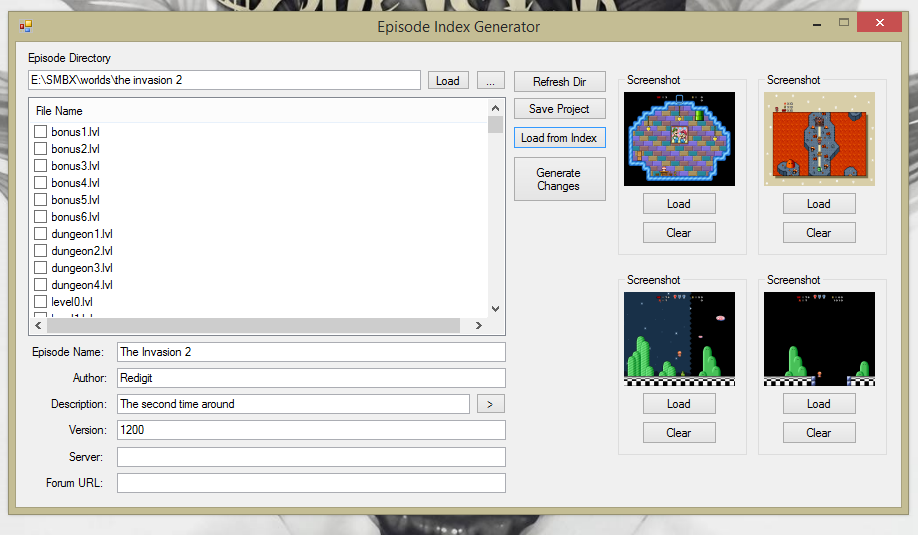Check the bonus1.lvl checkbox
The height and width of the screenshot is (535, 918).
click(x=40, y=132)
